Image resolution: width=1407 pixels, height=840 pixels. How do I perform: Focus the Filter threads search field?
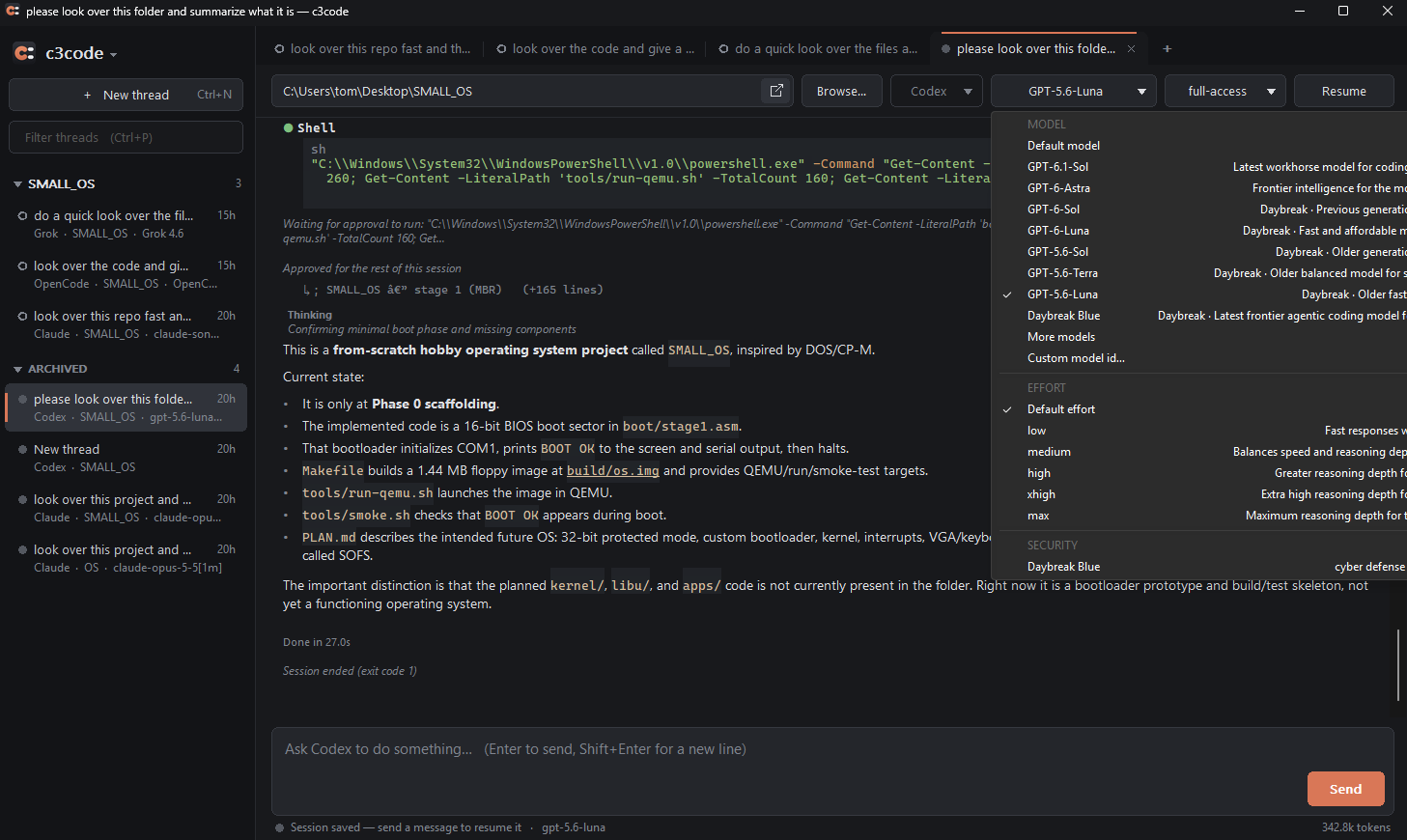point(126,137)
